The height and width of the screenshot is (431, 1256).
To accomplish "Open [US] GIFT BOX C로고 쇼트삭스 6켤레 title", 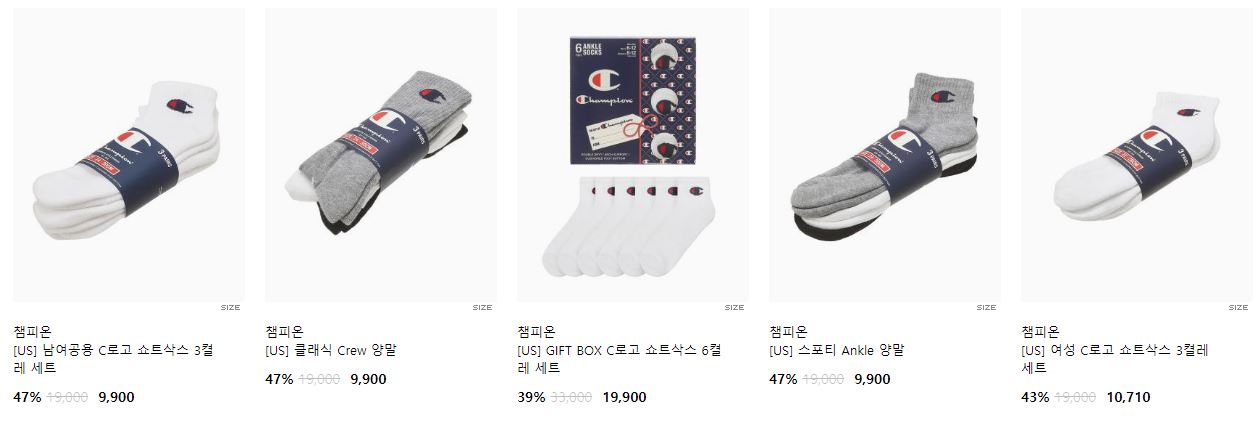I will [619, 359].
